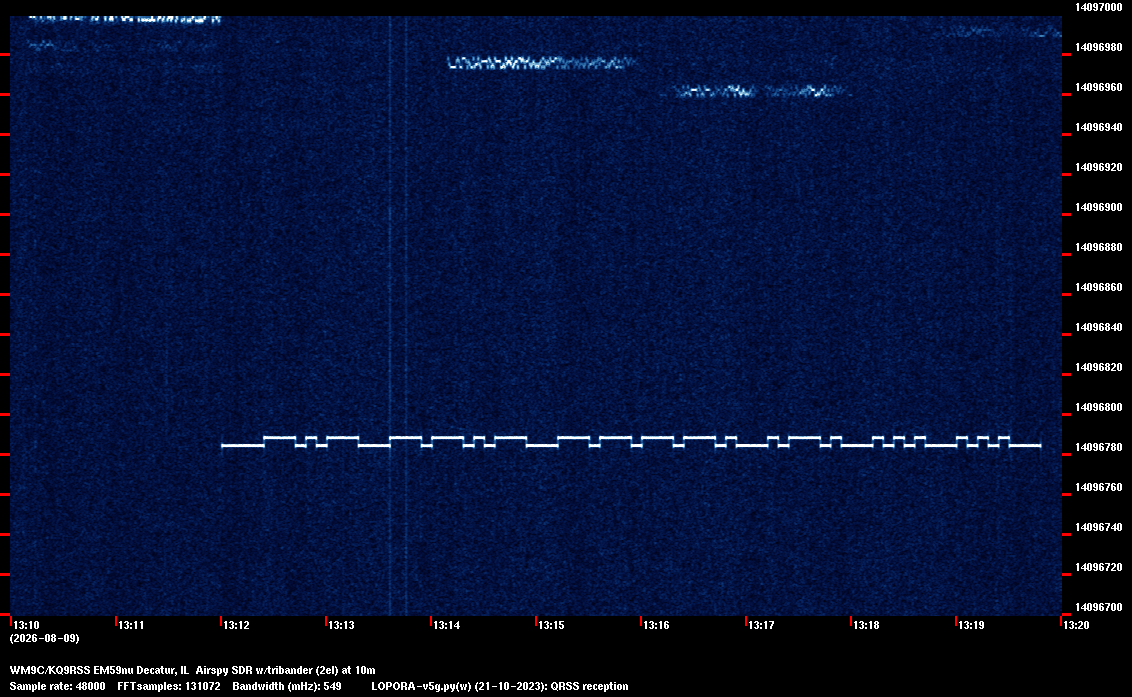Viewport: 1132px width, 697px height.
Task: Click the 13:20 time axis label
Action: click(1076, 625)
